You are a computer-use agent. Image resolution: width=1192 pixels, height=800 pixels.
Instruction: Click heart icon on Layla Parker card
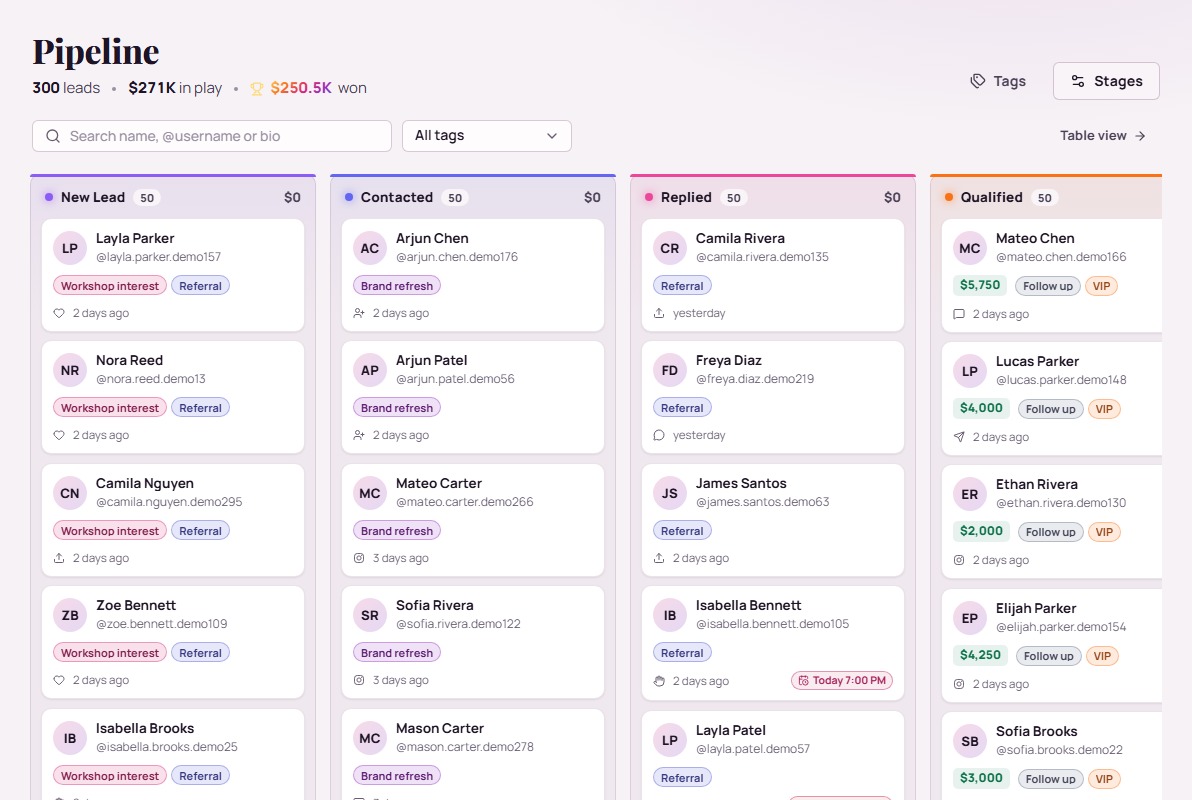59,313
